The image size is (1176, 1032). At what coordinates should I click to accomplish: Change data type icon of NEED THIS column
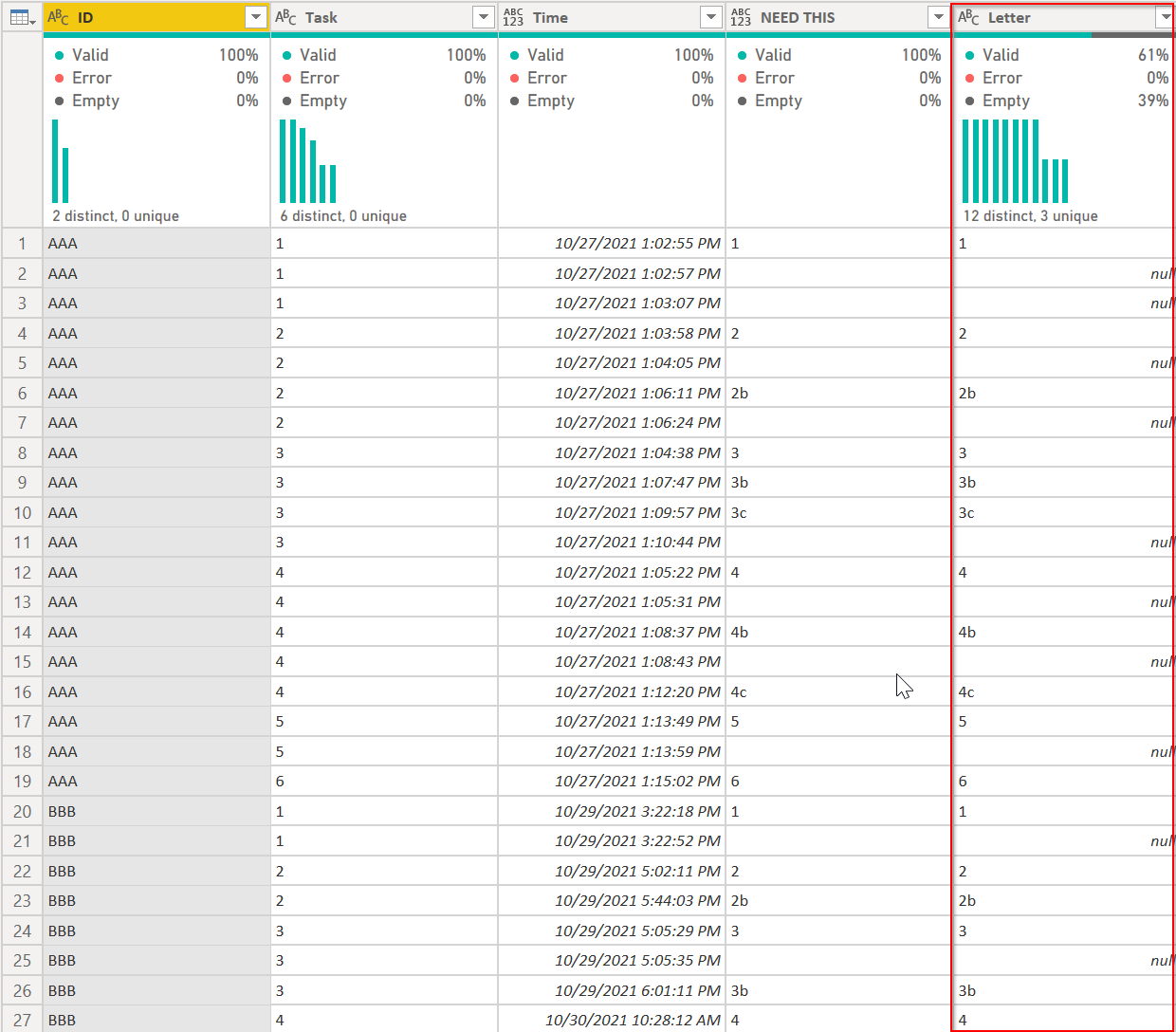pos(741,17)
